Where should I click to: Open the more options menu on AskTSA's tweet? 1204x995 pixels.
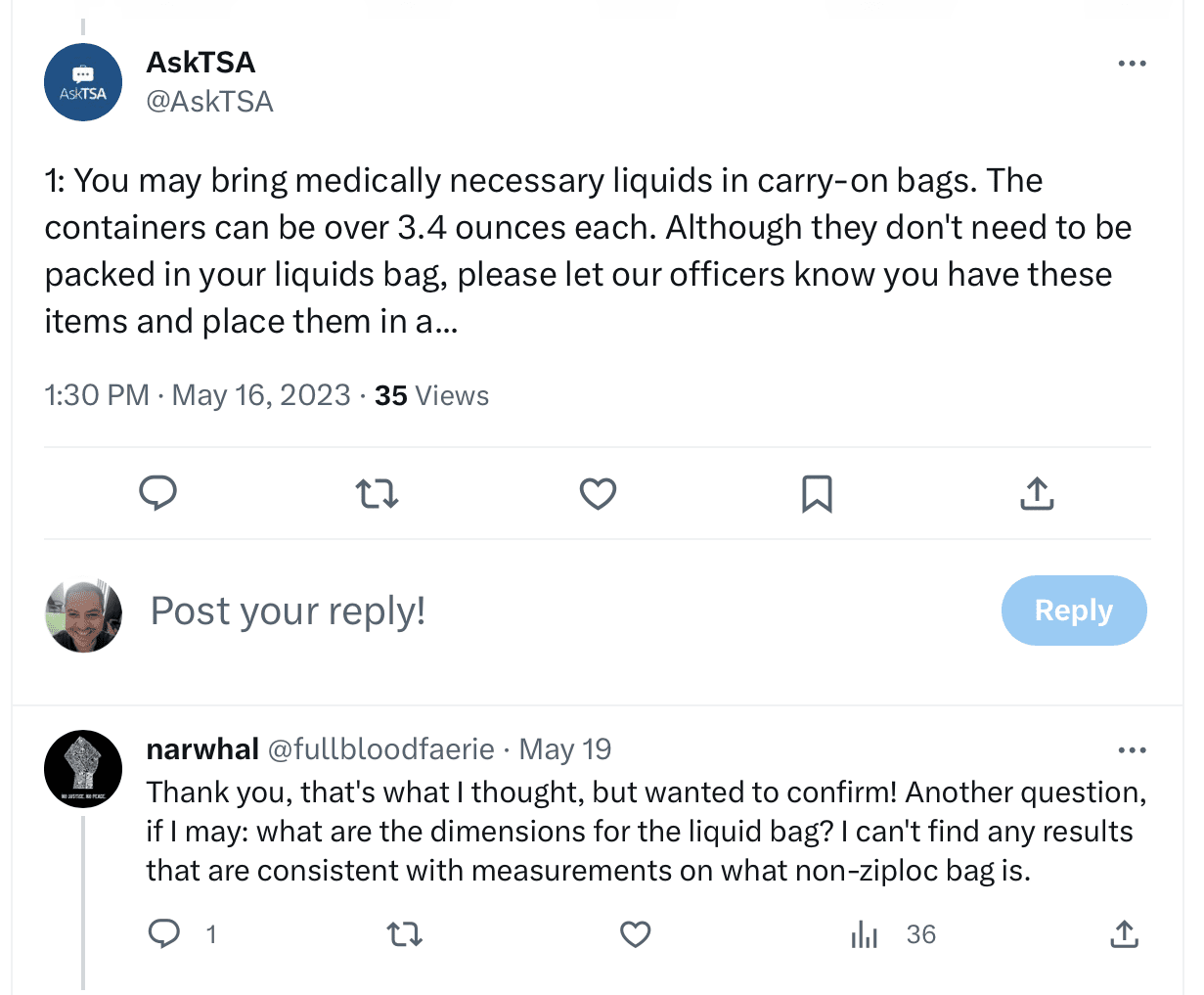(1132, 63)
